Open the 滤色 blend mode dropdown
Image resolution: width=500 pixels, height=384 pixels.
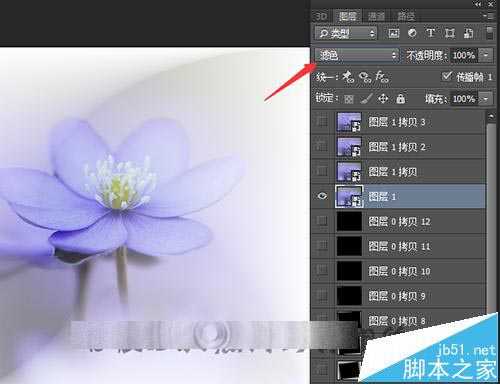357,55
